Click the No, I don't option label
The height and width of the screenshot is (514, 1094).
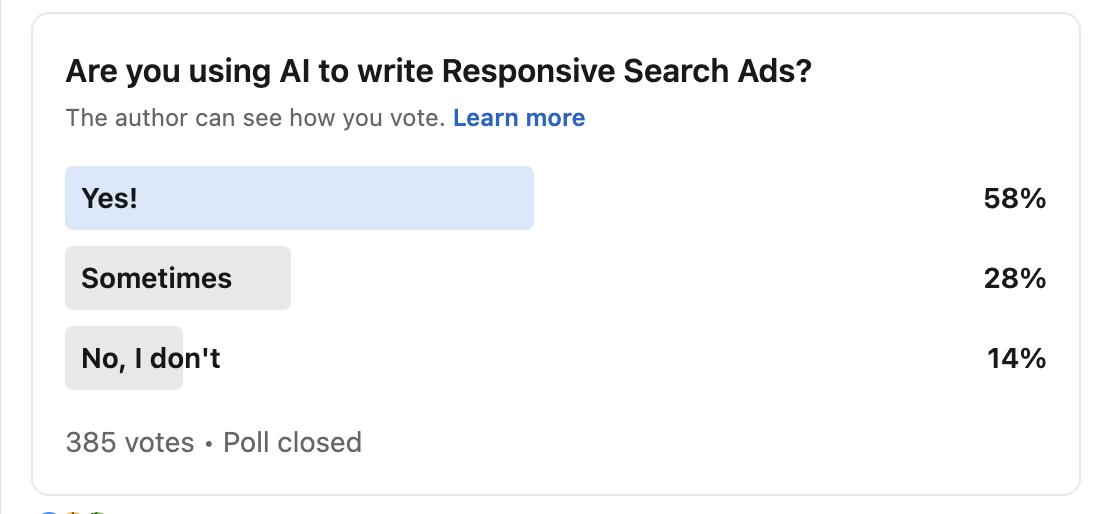[151, 358]
